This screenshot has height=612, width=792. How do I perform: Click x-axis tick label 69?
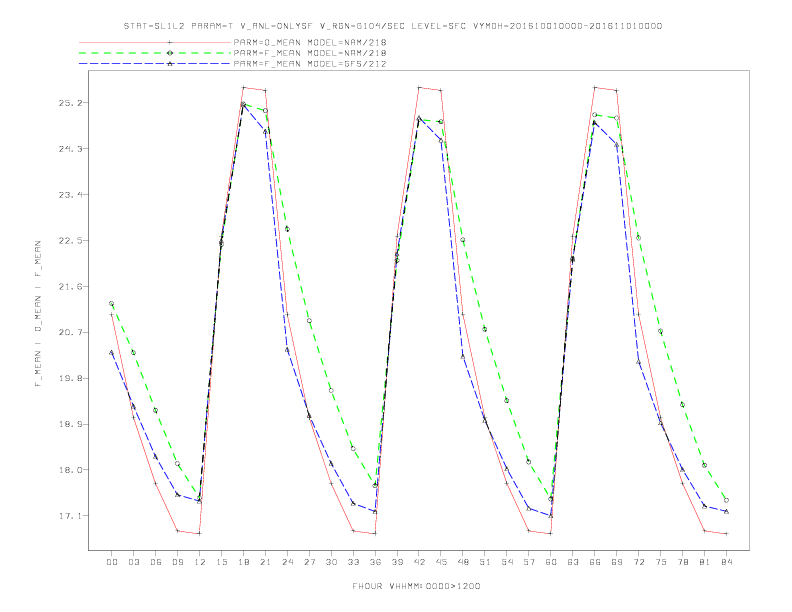[617, 562]
